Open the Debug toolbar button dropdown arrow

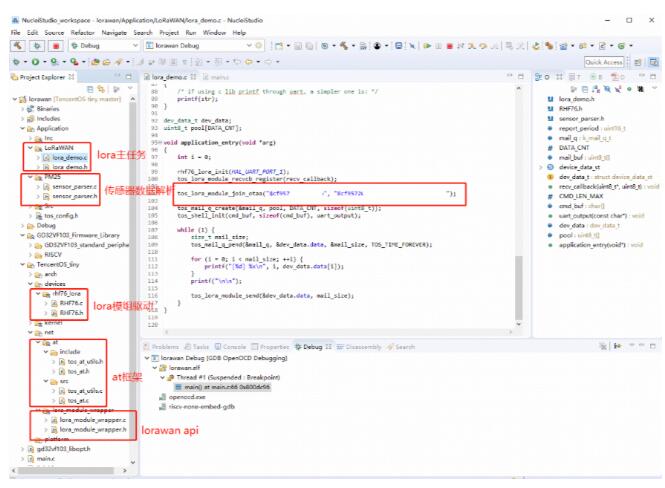[x=25, y=62]
